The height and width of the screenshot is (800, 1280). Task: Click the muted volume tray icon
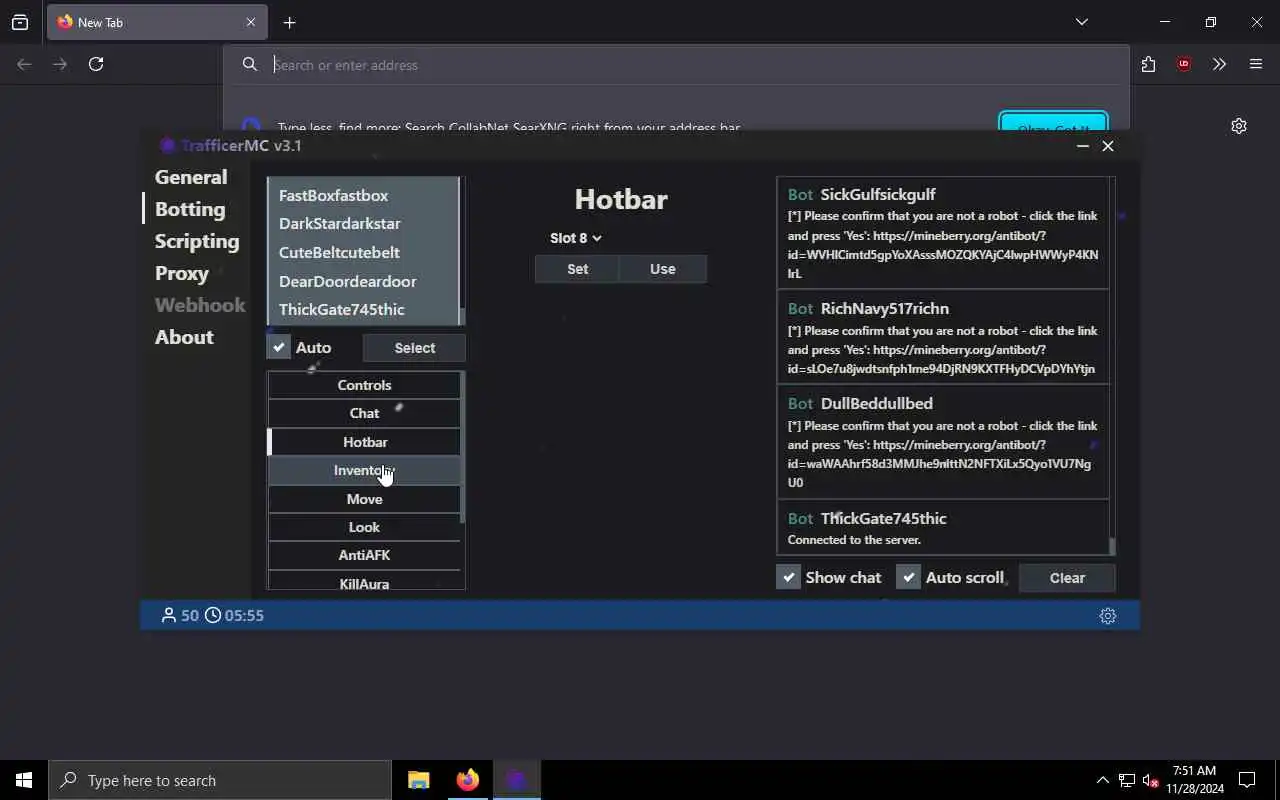pyautogui.click(x=1151, y=780)
